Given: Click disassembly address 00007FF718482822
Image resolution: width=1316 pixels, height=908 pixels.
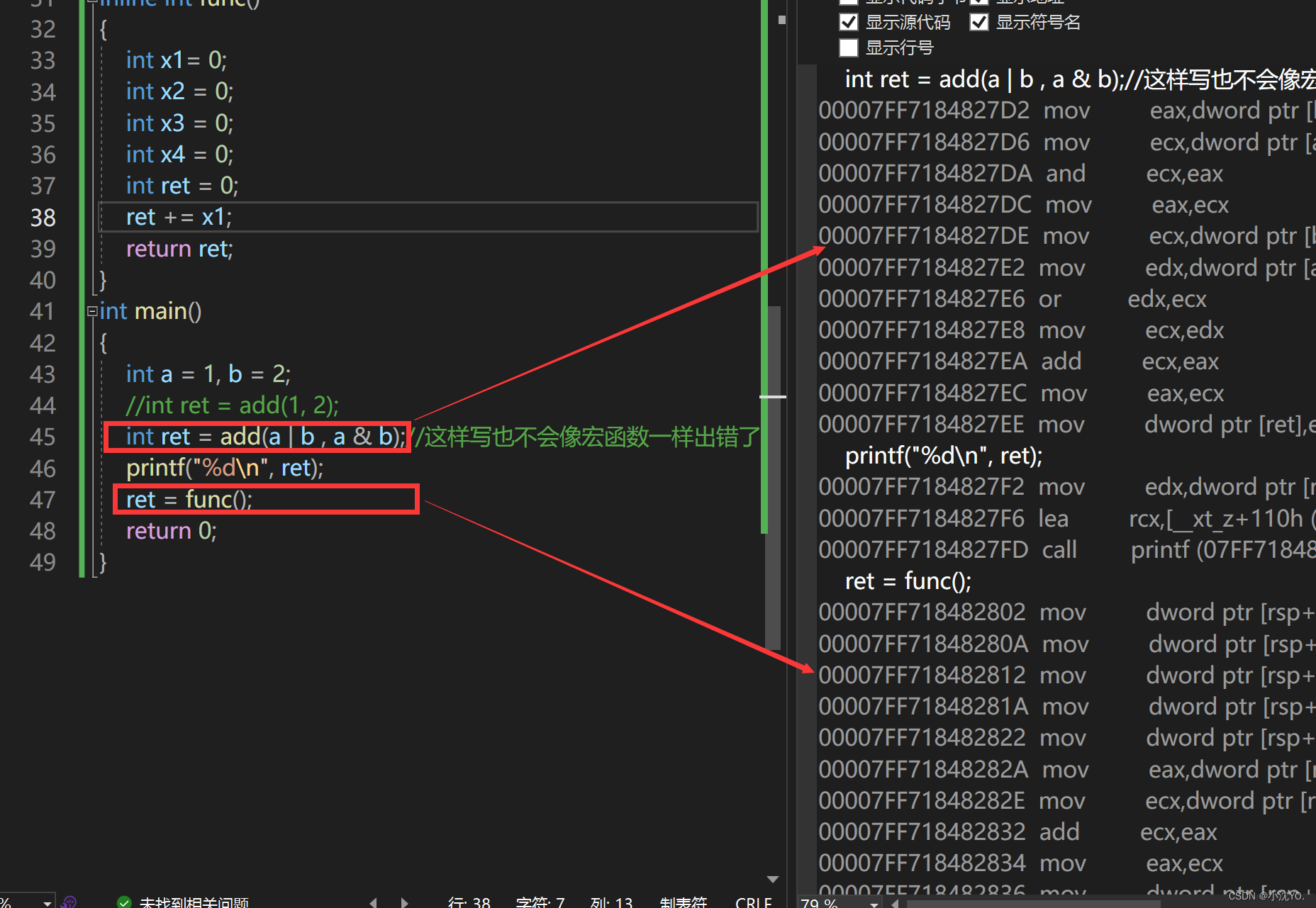Looking at the screenshot, I should (922, 738).
